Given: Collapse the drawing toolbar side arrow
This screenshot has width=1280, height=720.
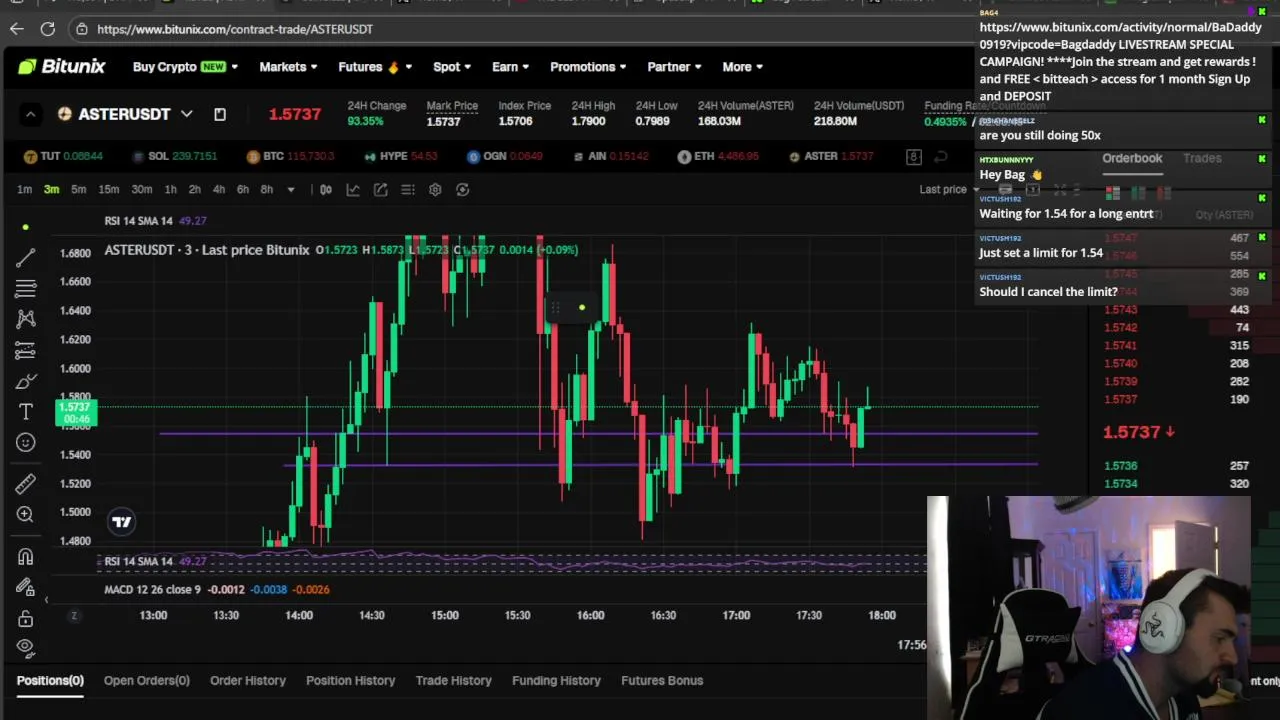Looking at the screenshot, I should coord(46,599).
